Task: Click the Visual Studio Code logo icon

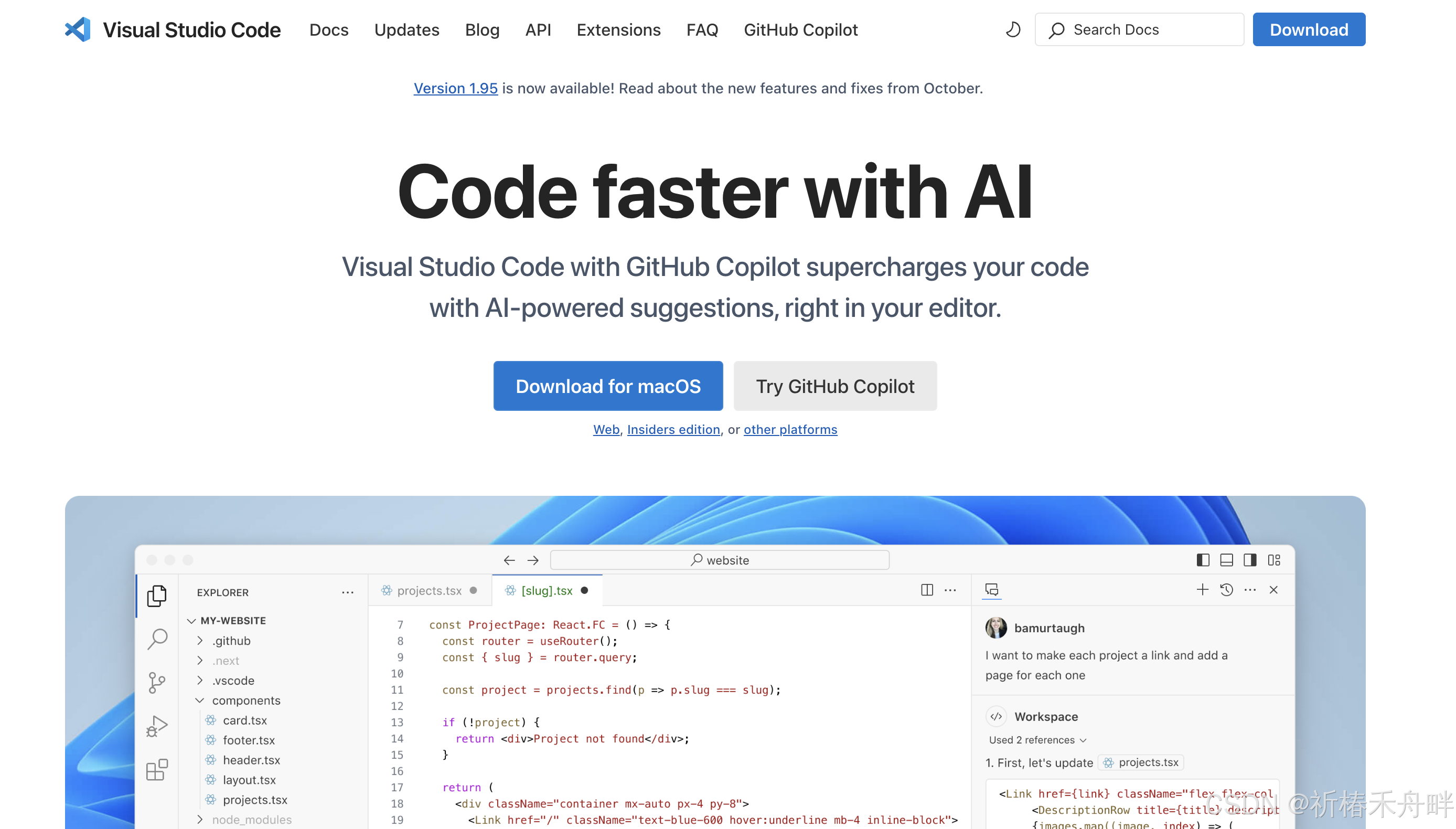Action: [x=78, y=29]
